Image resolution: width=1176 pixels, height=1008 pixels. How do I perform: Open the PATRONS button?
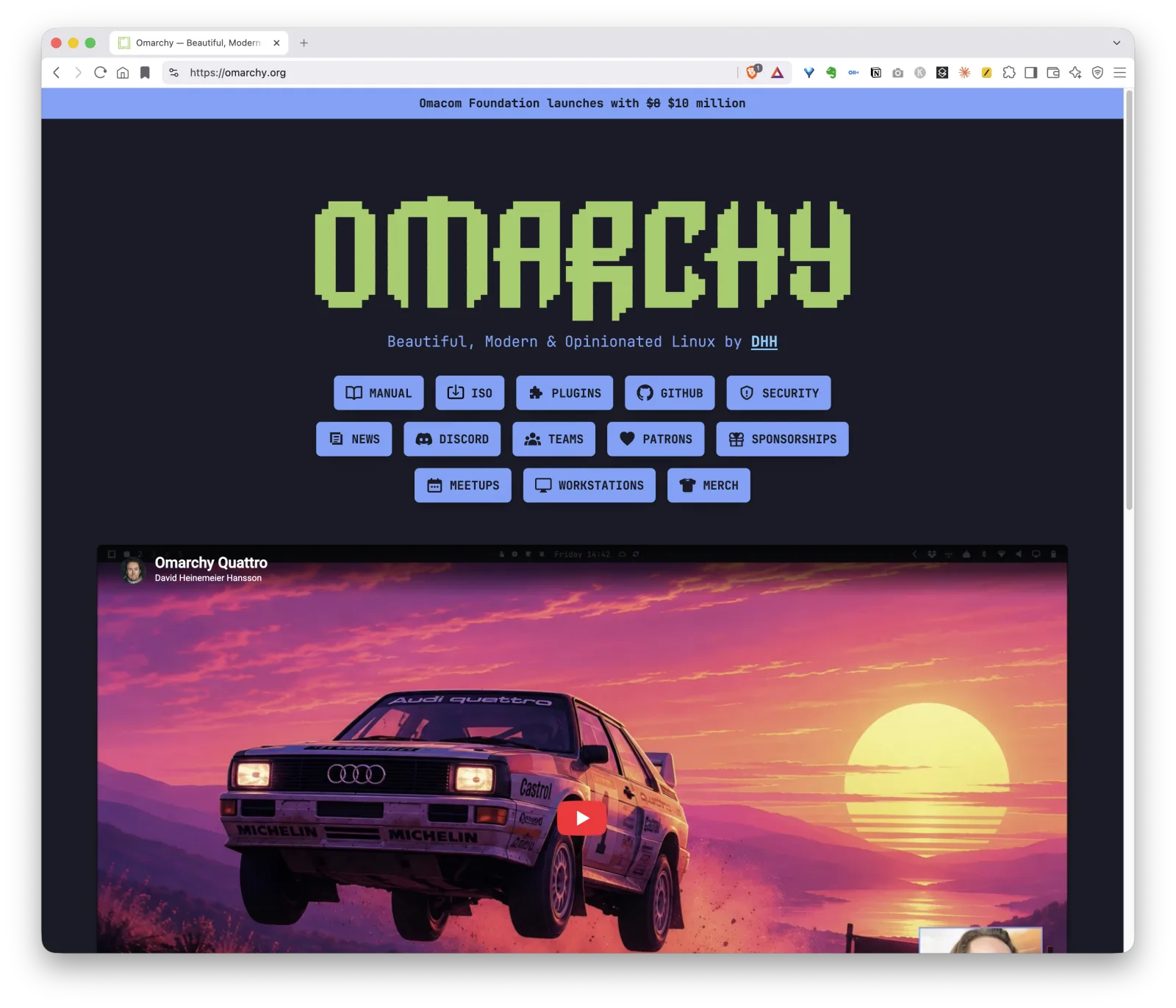(x=656, y=439)
